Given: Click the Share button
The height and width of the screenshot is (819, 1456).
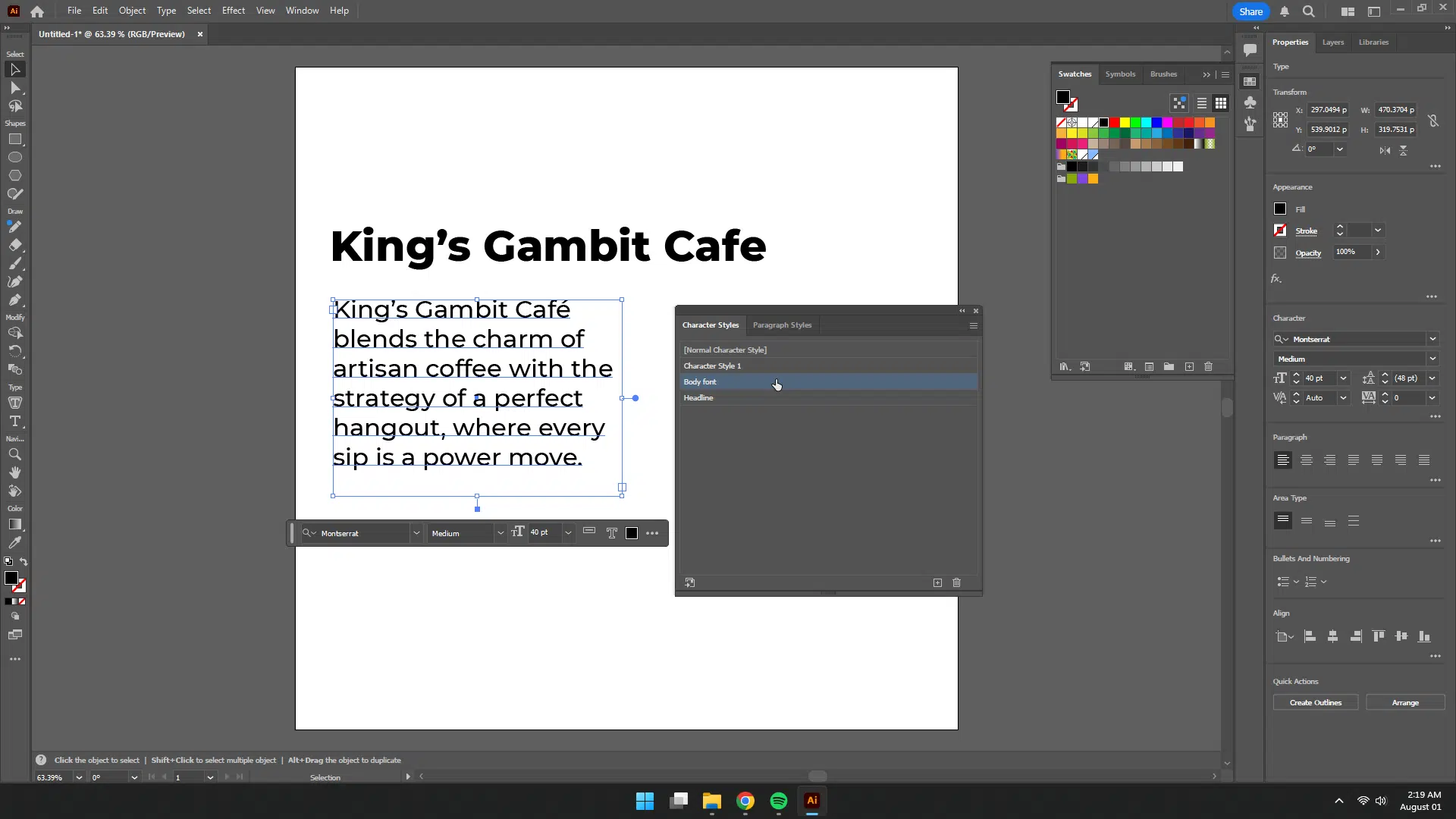Looking at the screenshot, I should (x=1250, y=11).
